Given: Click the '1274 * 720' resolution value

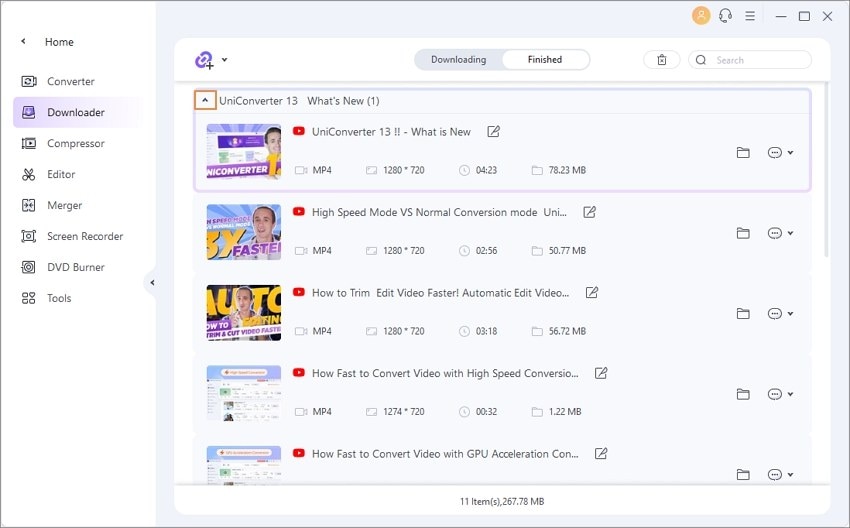Looking at the screenshot, I should click(x=403, y=411).
